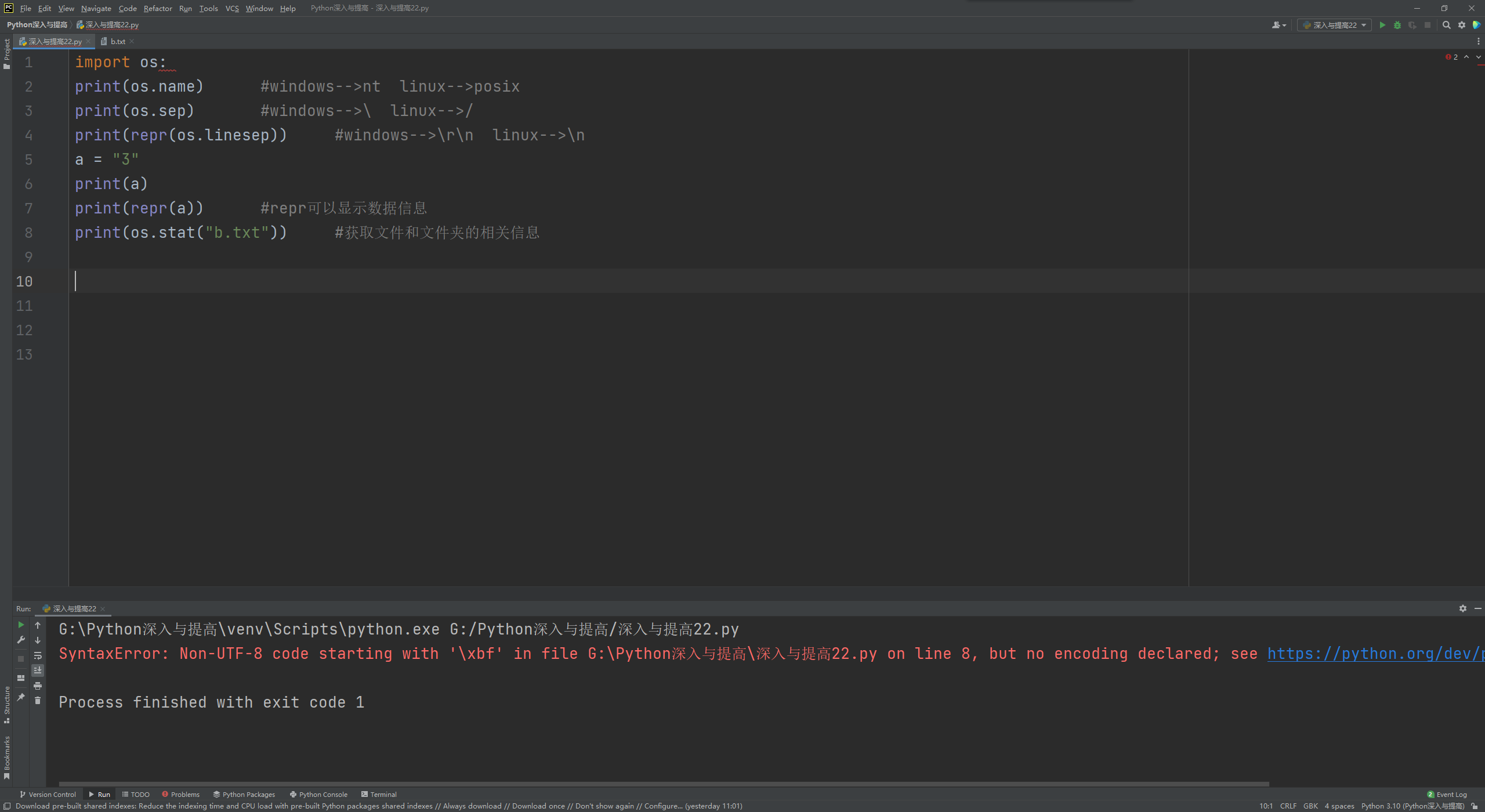Open the Terminal tool window
Viewport: 1485px width, 812px height.
[379, 795]
